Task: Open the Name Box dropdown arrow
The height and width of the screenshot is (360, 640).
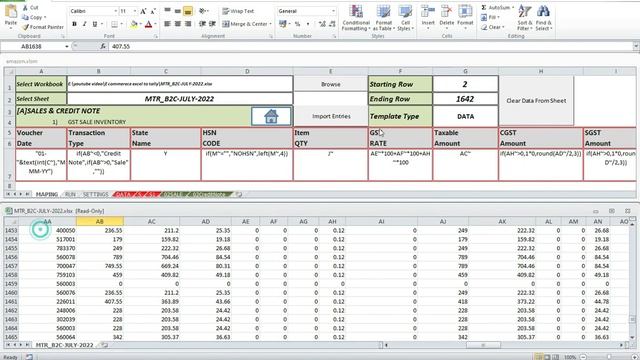Action: coord(67,47)
